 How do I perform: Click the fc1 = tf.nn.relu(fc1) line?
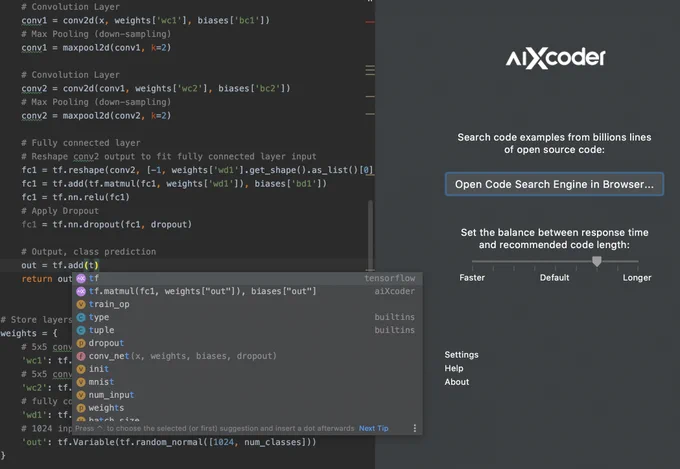click(x=75, y=197)
